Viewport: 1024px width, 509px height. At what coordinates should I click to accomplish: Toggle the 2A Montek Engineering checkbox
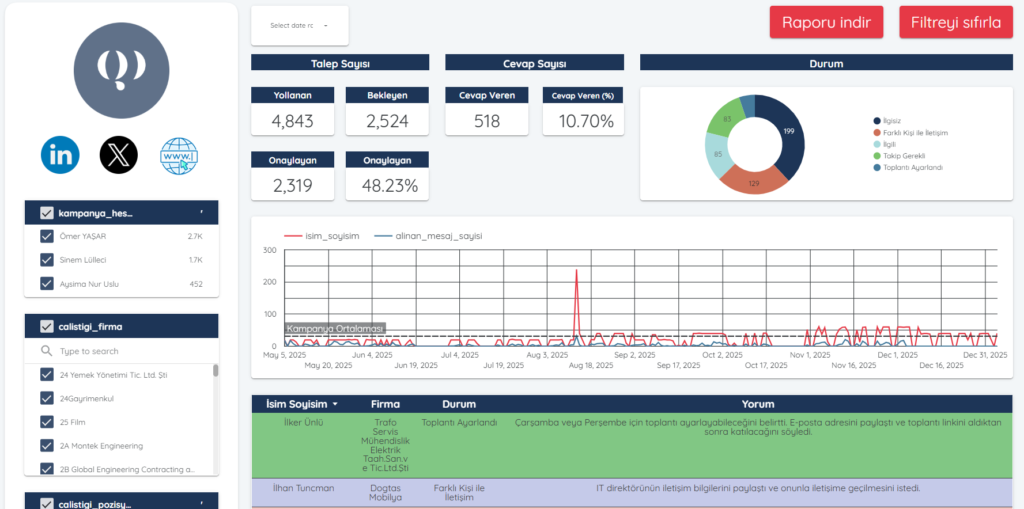pyautogui.click(x=46, y=445)
